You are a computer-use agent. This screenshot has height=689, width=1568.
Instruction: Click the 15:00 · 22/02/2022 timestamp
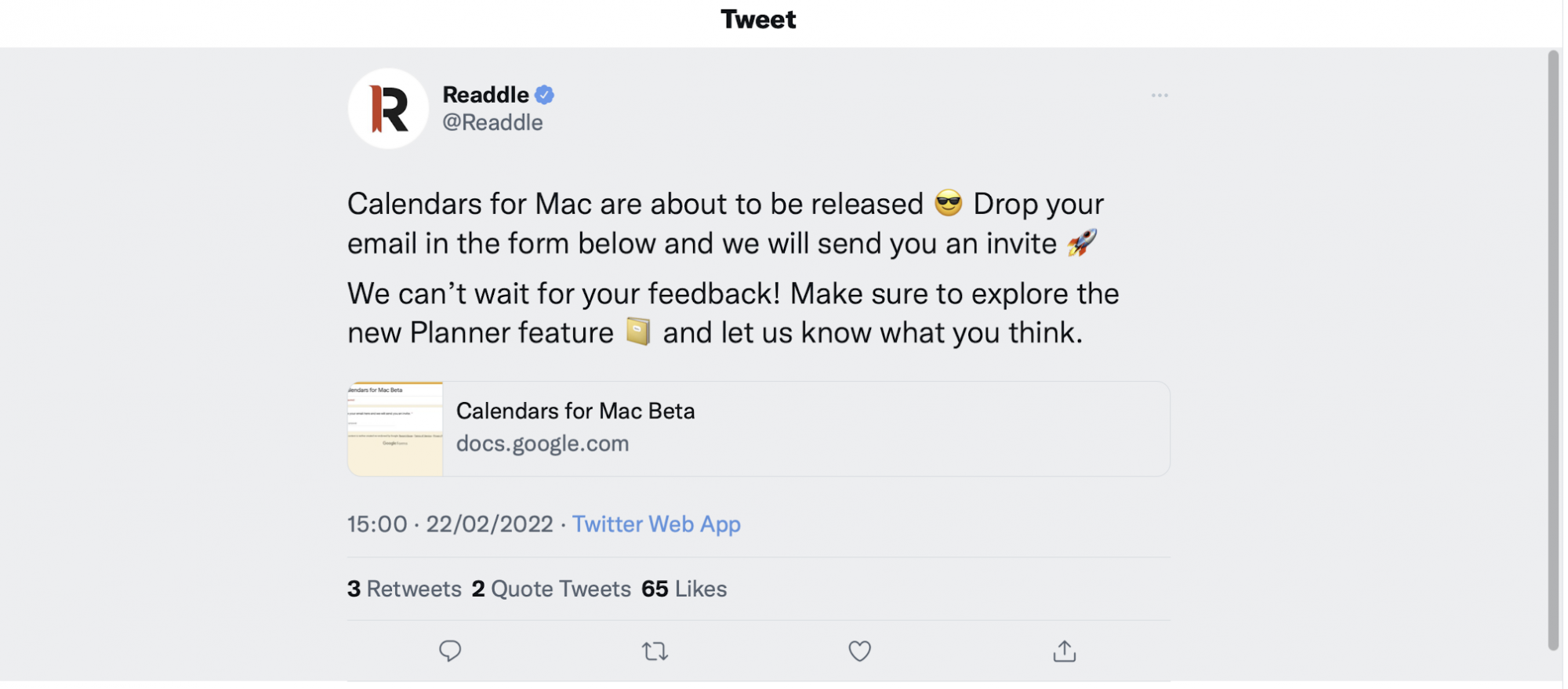coord(450,524)
